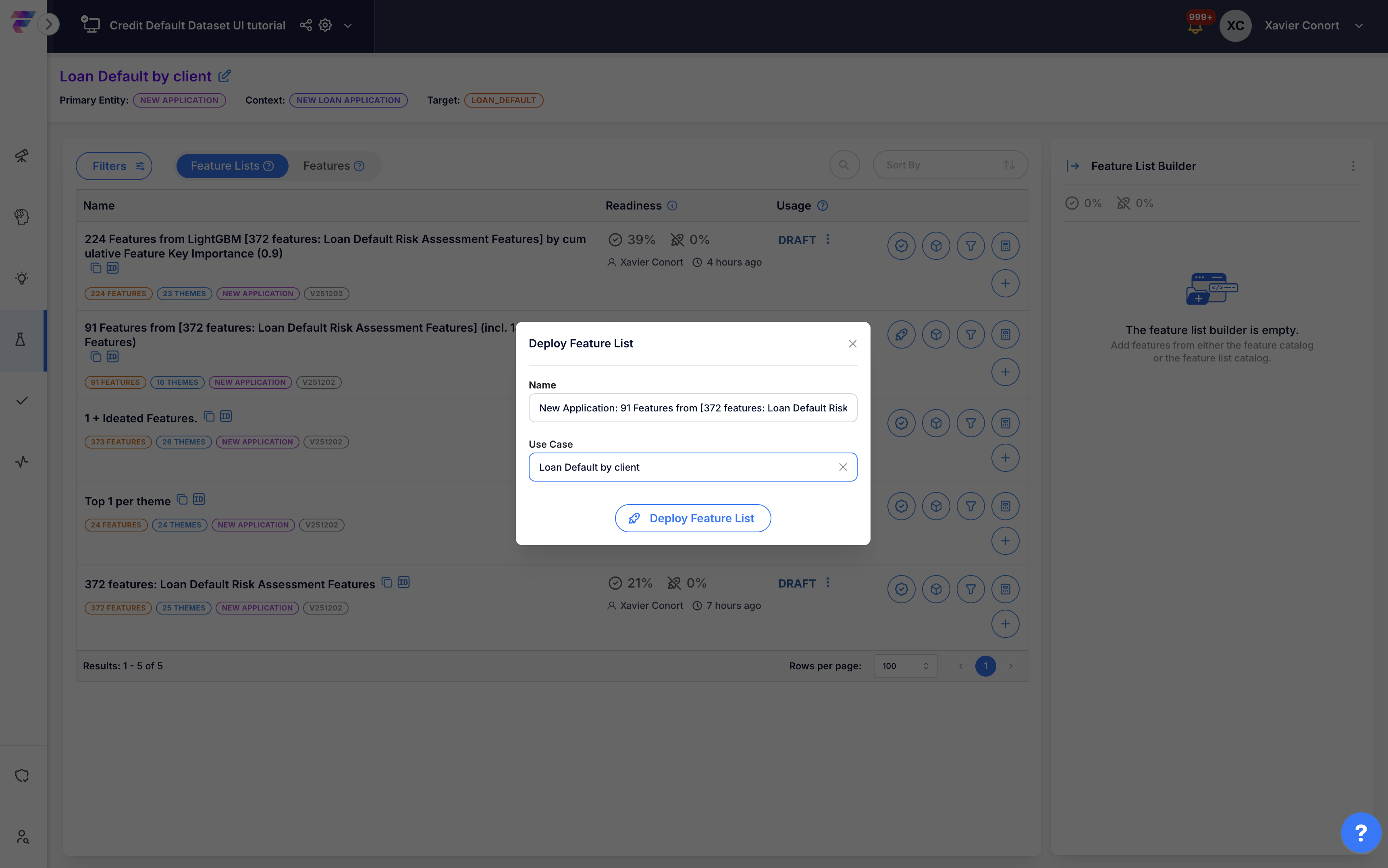Click the rocket deploy icon for the 91 Features list
This screenshot has height=868, width=1388.
click(901, 334)
